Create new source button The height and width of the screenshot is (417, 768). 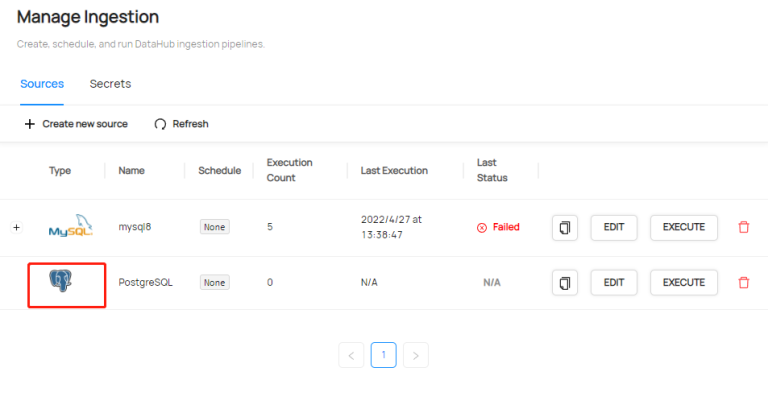point(76,124)
